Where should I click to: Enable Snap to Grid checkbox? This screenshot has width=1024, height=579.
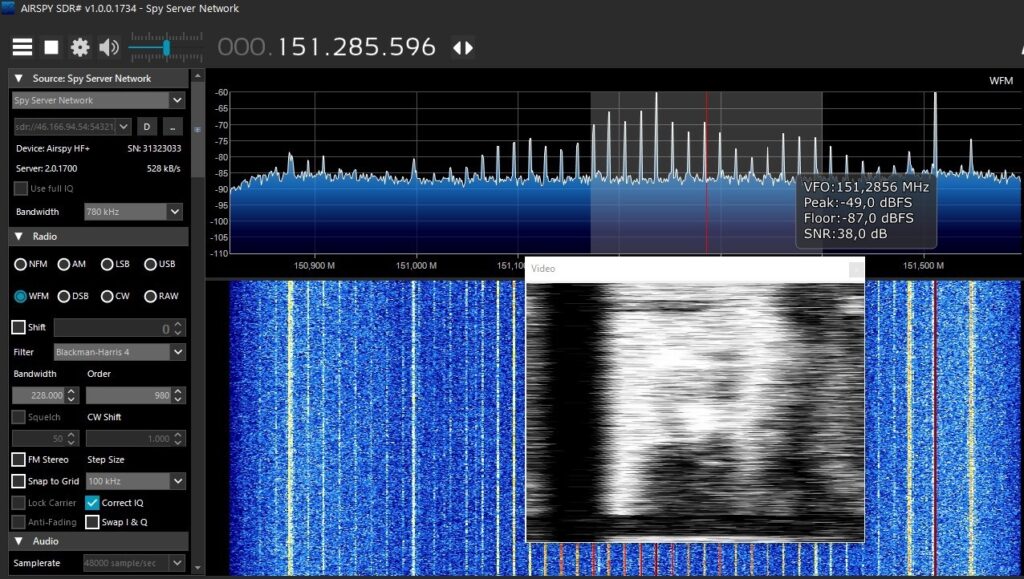19,481
